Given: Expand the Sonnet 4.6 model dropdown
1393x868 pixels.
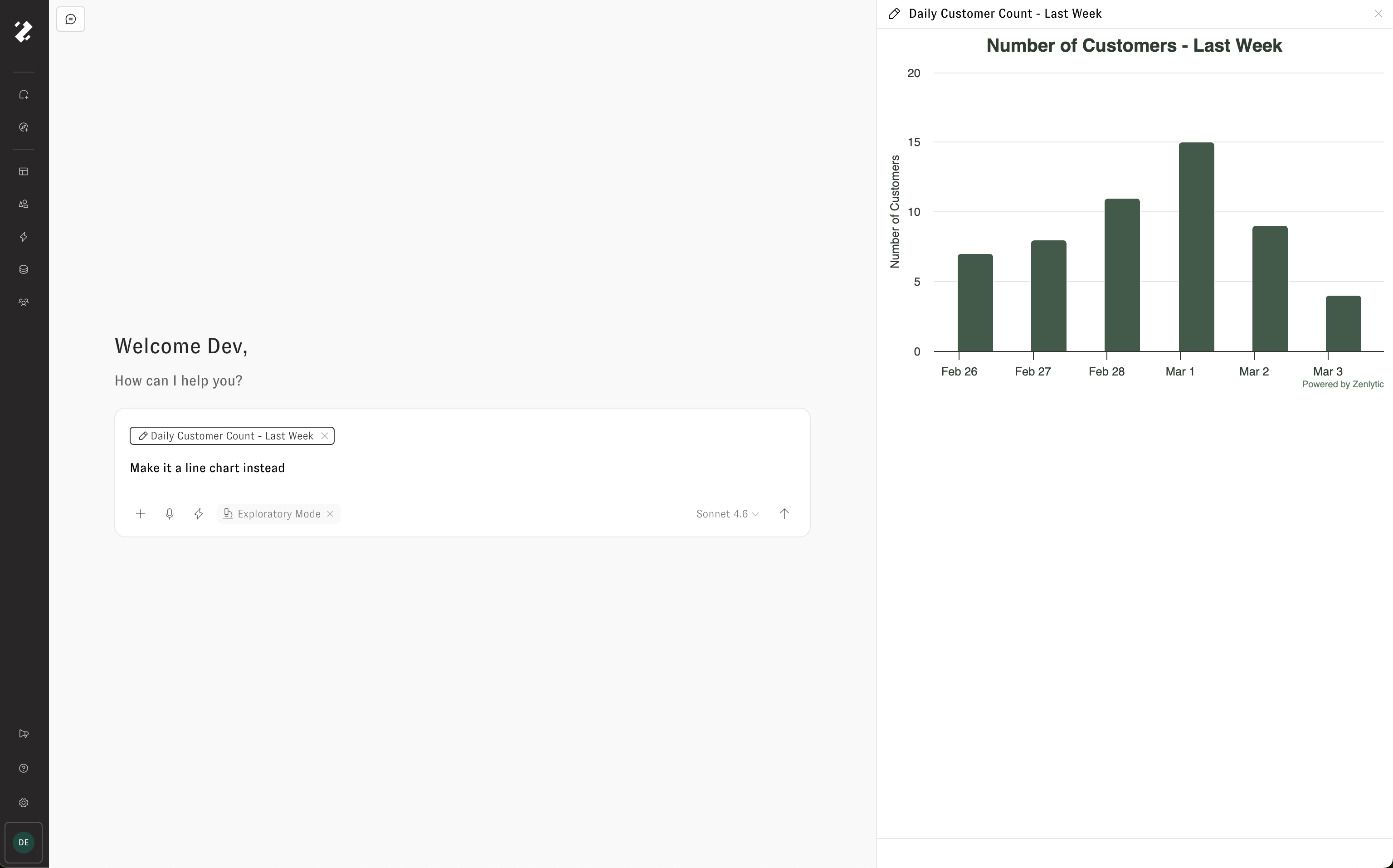Looking at the screenshot, I should click(x=727, y=514).
